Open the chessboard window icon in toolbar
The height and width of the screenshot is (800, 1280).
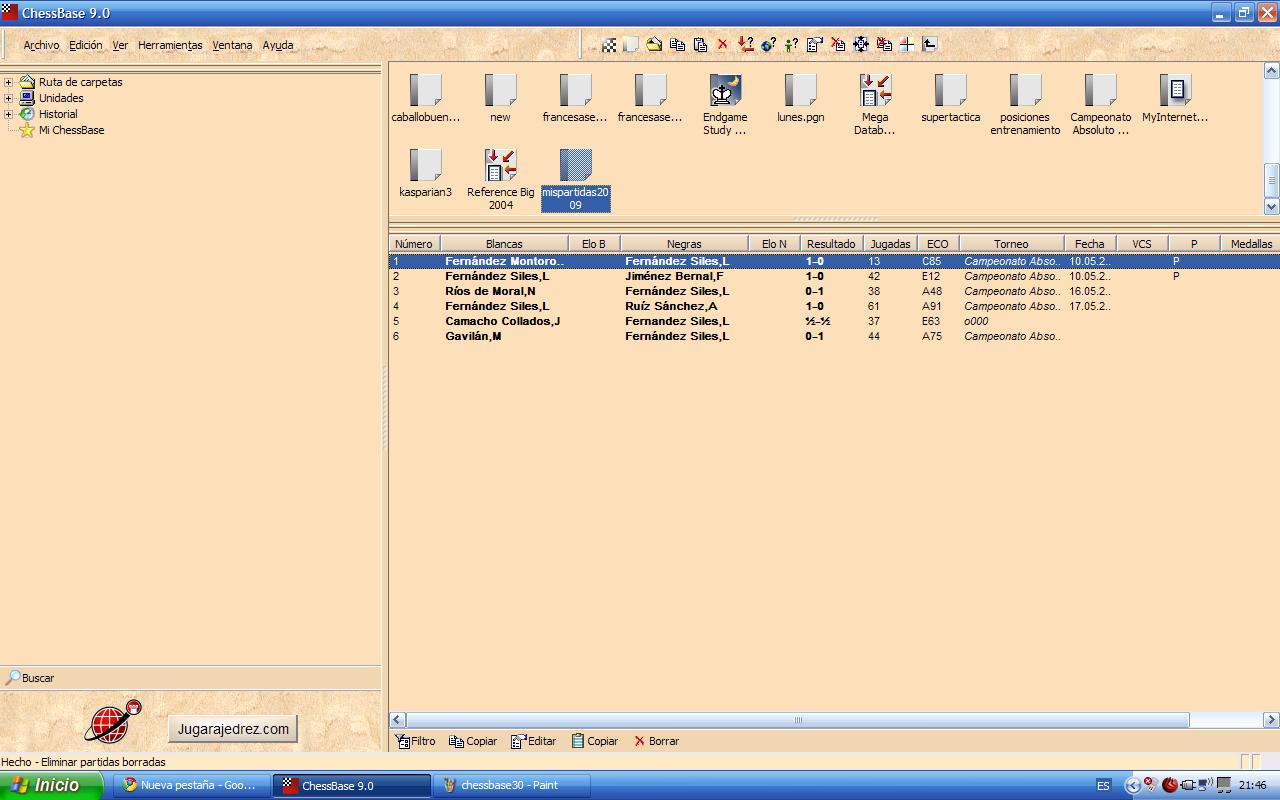pyautogui.click(x=609, y=44)
